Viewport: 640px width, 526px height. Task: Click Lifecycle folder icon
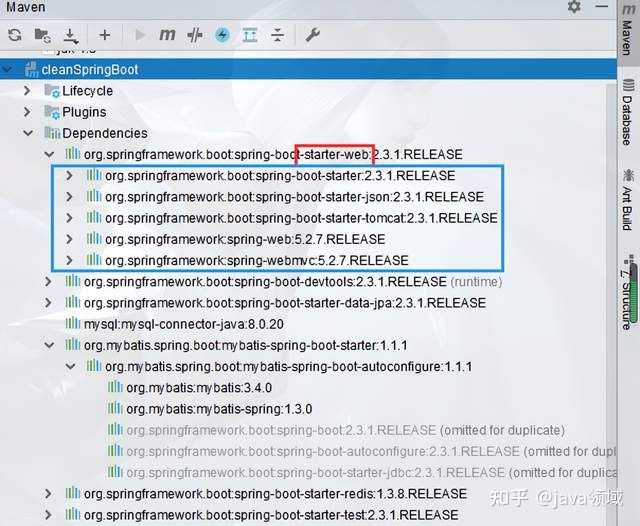click(x=52, y=91)
